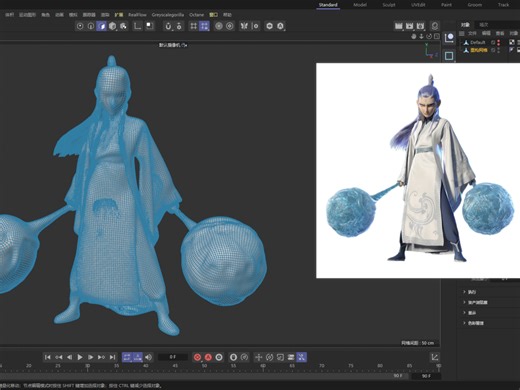This screenshot has width=520, height=390.
Task: Toggle red visibility dots of Default object
Action: (x=499, y=42)
